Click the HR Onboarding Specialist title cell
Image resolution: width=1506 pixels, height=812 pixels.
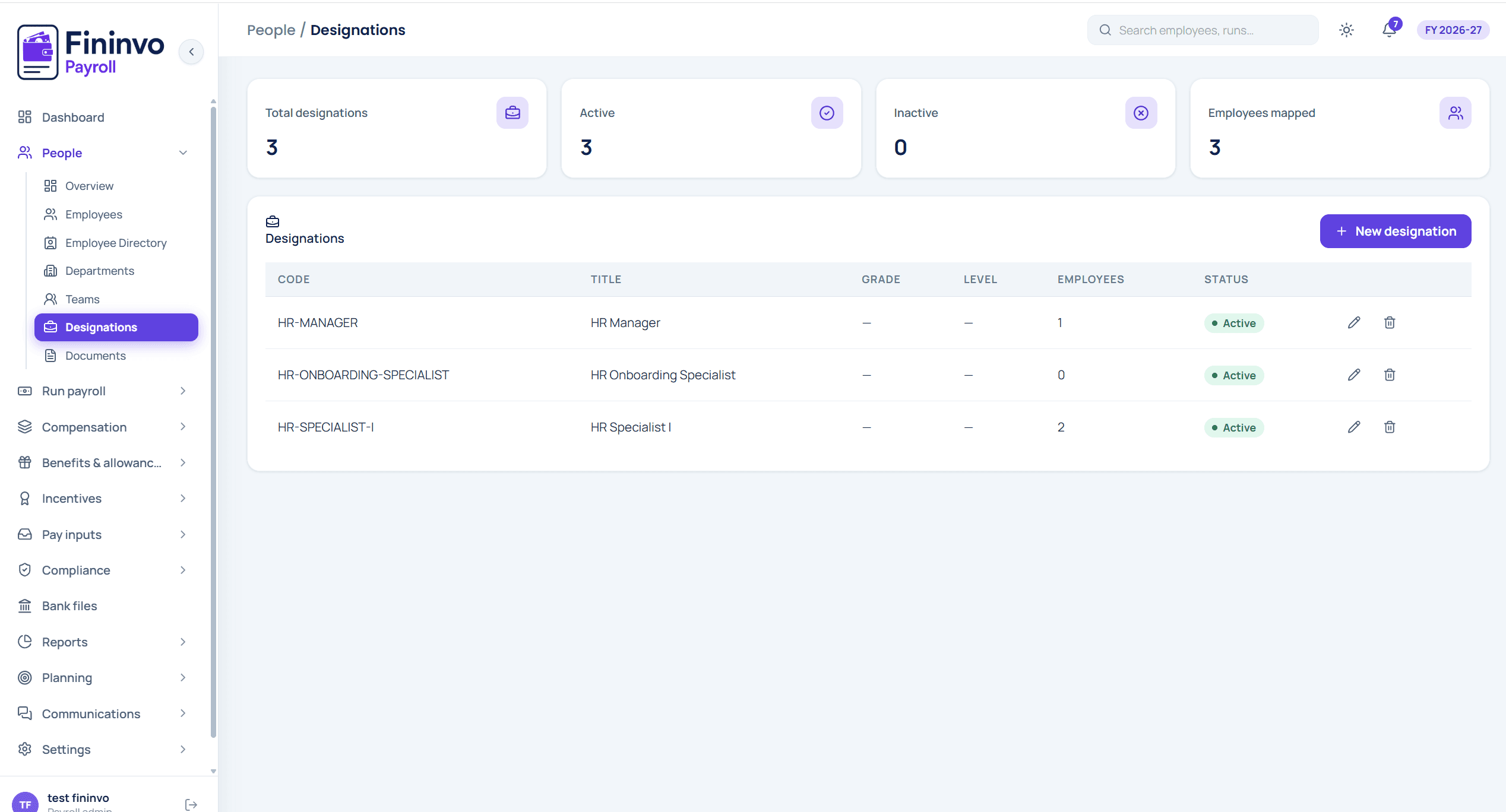pyautogui.click(x=663, y=375)
